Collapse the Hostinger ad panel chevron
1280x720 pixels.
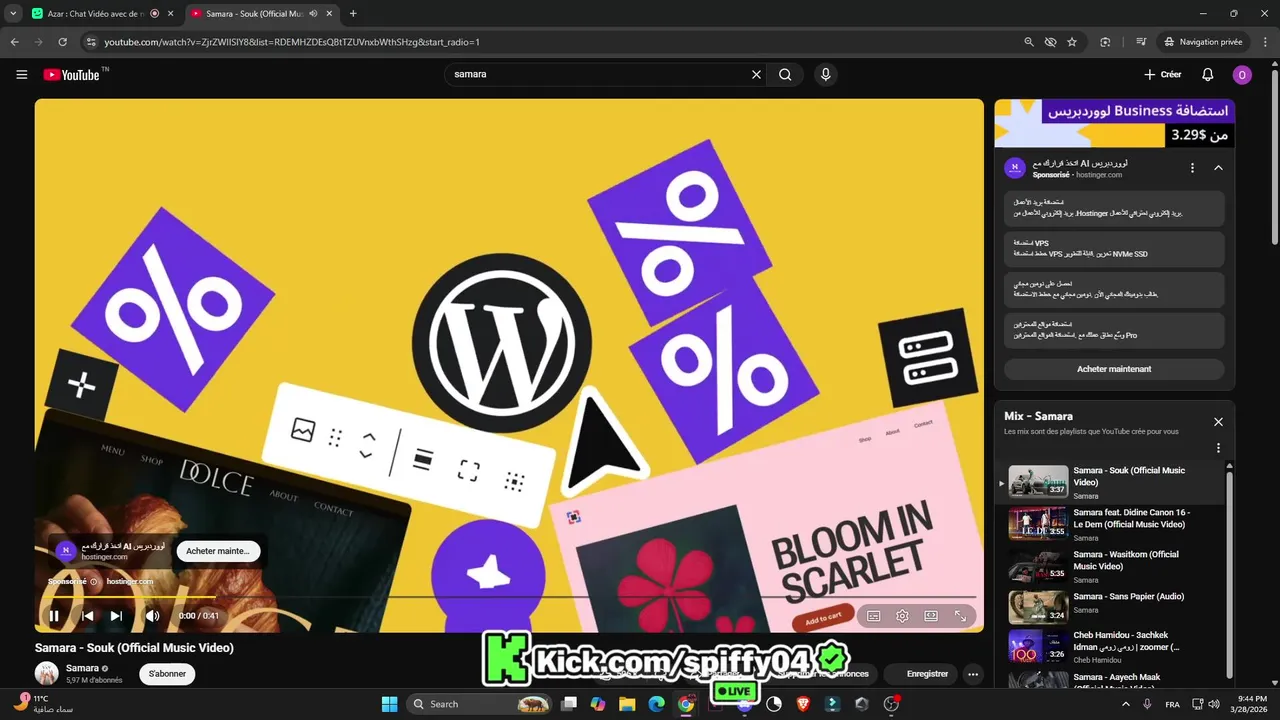click(1218, 168)
